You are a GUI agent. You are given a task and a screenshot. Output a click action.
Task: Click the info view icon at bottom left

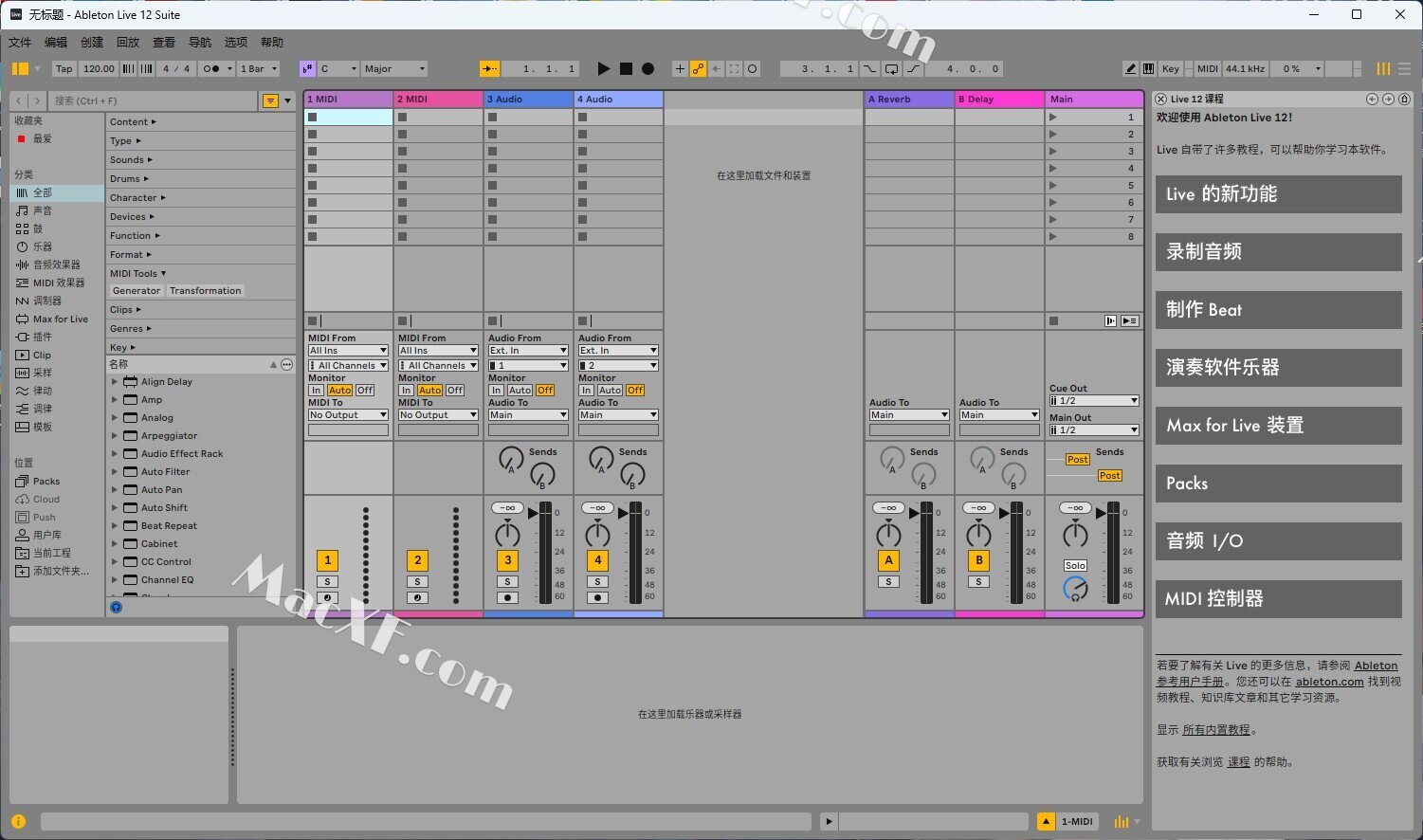pos(18,822)
